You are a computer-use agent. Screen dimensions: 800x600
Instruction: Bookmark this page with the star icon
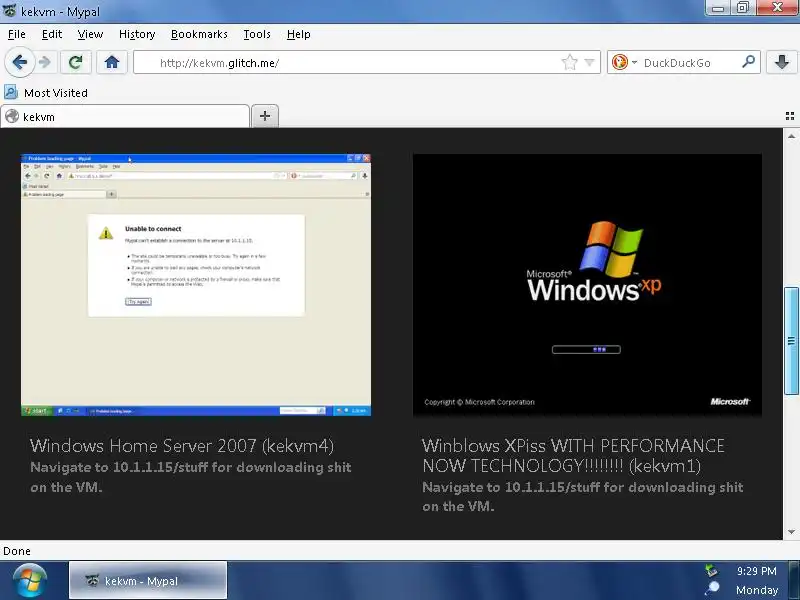(569, 63)
